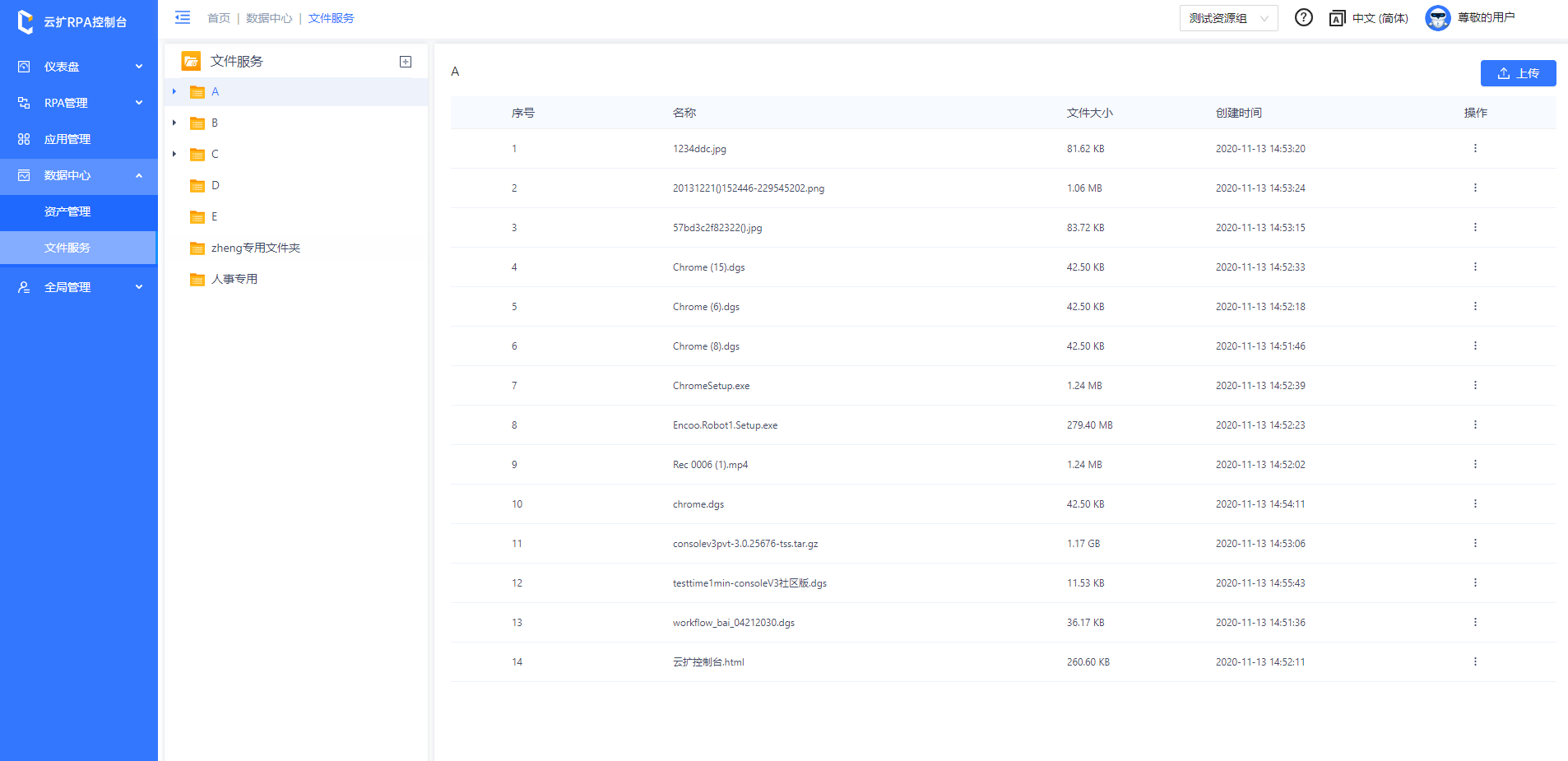Expand folder B tree arrow
Image resolution: width=1568 pixels, height=761 pixels.
pos(174,123)
